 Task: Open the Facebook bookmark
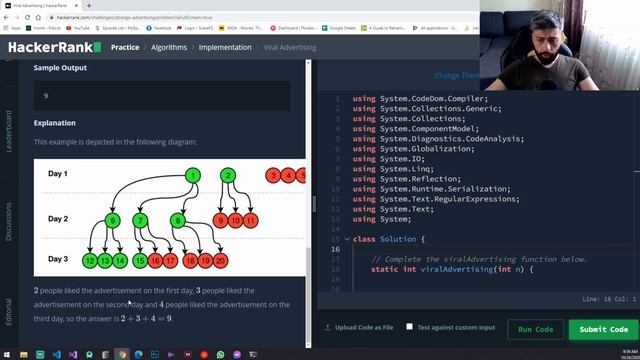pos(159,28)
